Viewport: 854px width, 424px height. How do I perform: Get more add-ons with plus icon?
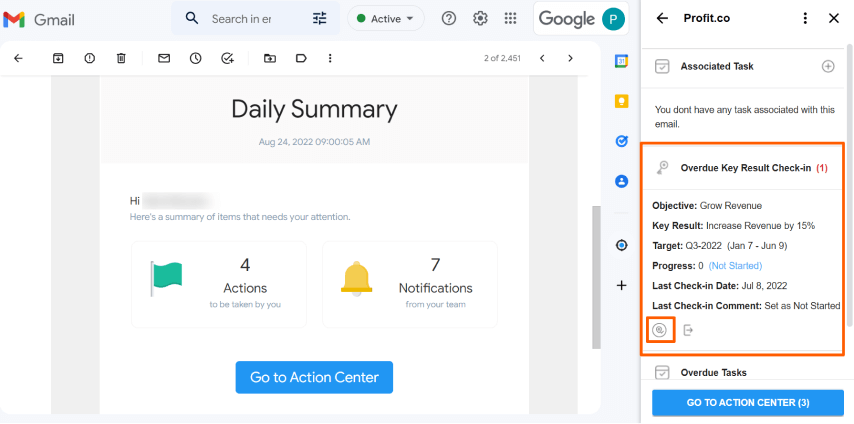621,285
